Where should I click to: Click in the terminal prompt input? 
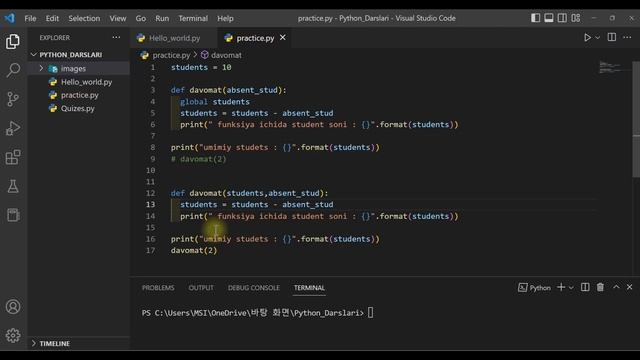(370, 313)
